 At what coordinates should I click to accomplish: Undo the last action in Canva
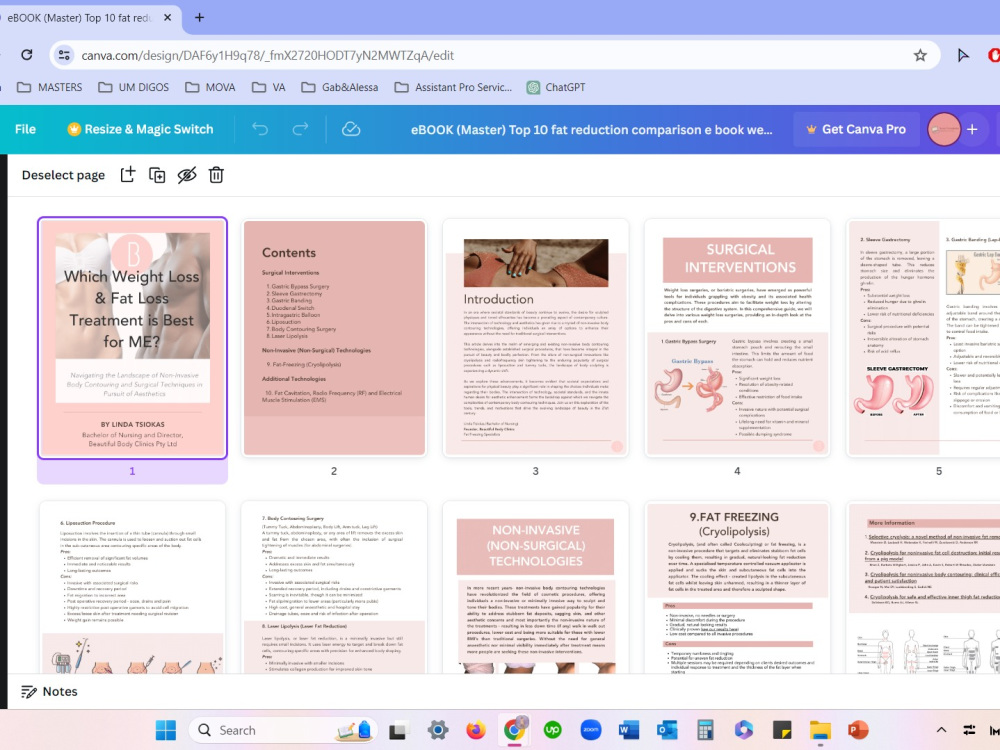point(260,129)
